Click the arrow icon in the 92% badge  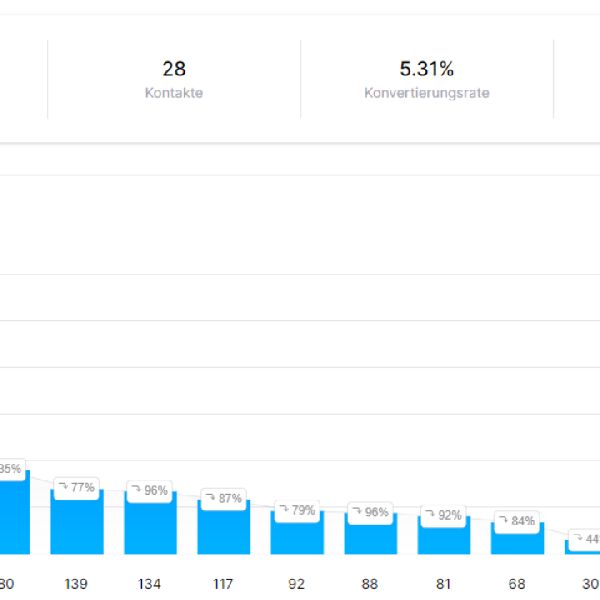(431, 515)
